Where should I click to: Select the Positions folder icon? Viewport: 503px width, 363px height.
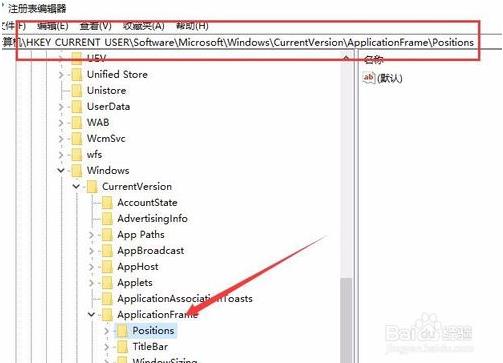122,331
